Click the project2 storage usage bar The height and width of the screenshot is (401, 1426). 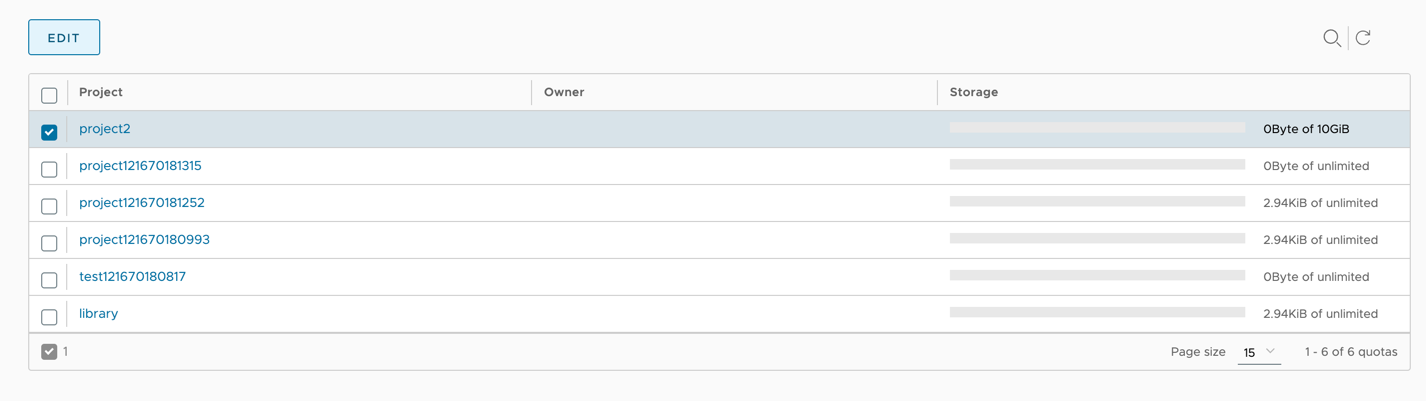coord(1097,128)
